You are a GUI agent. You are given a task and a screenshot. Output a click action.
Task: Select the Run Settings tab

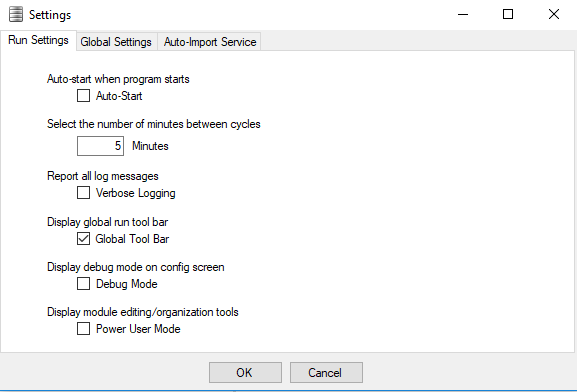tap(38, 40)
